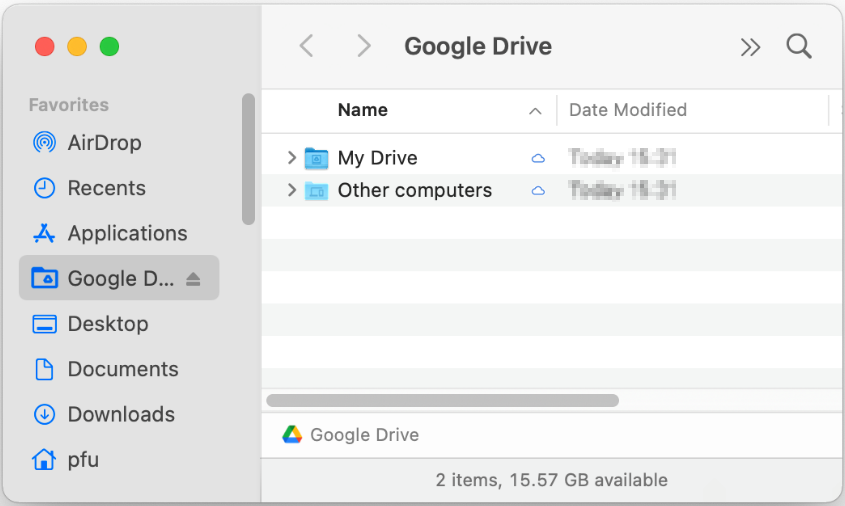Show more toolbar items with double chevron
The width and height of the screenshot is (845, 506).
(750, 47)
